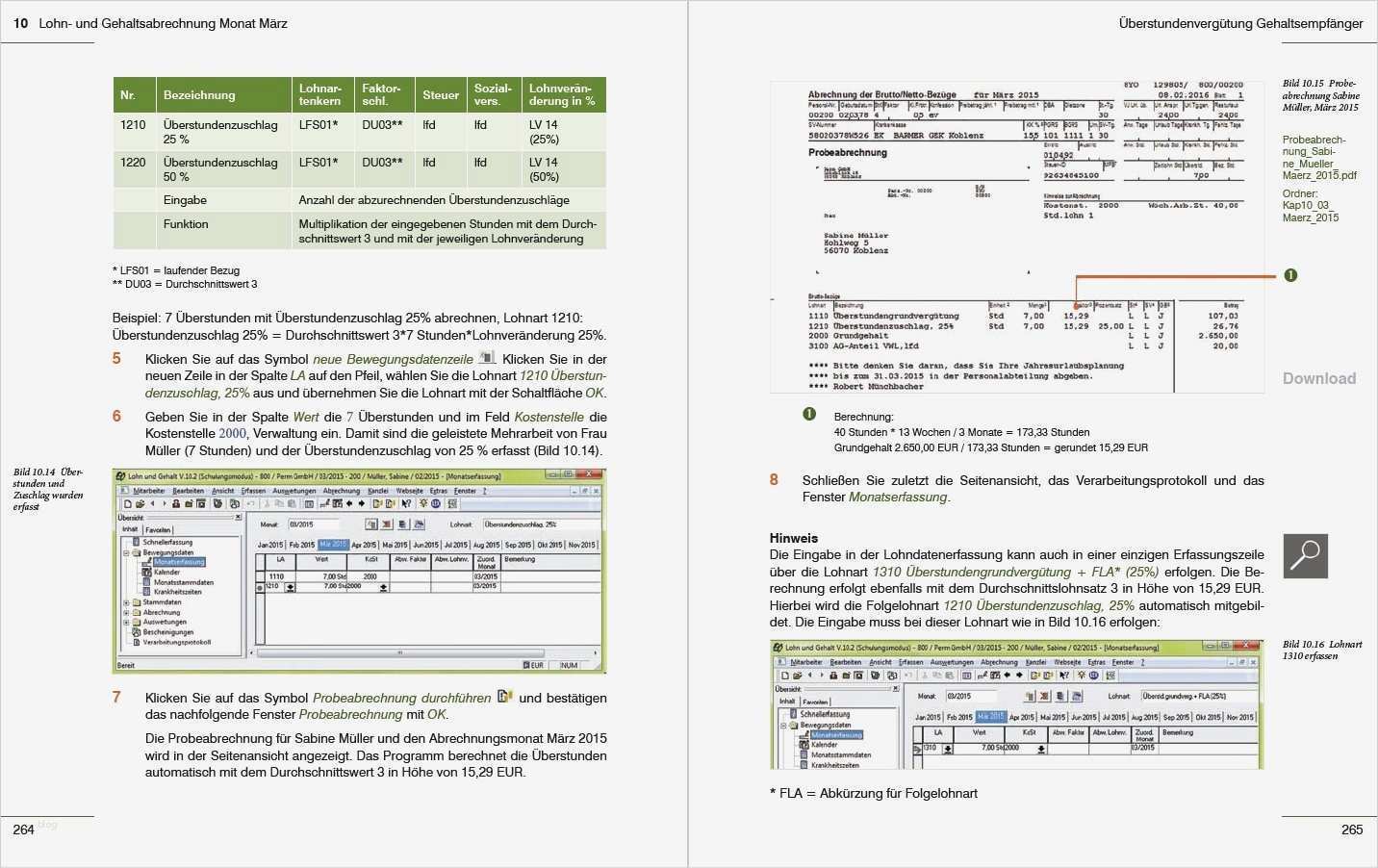The width and height of the screenshot is (1378, 868).
Task: Click the Lohnart field in Bild 10.16 window
Action: click(x=1199, y=696)
